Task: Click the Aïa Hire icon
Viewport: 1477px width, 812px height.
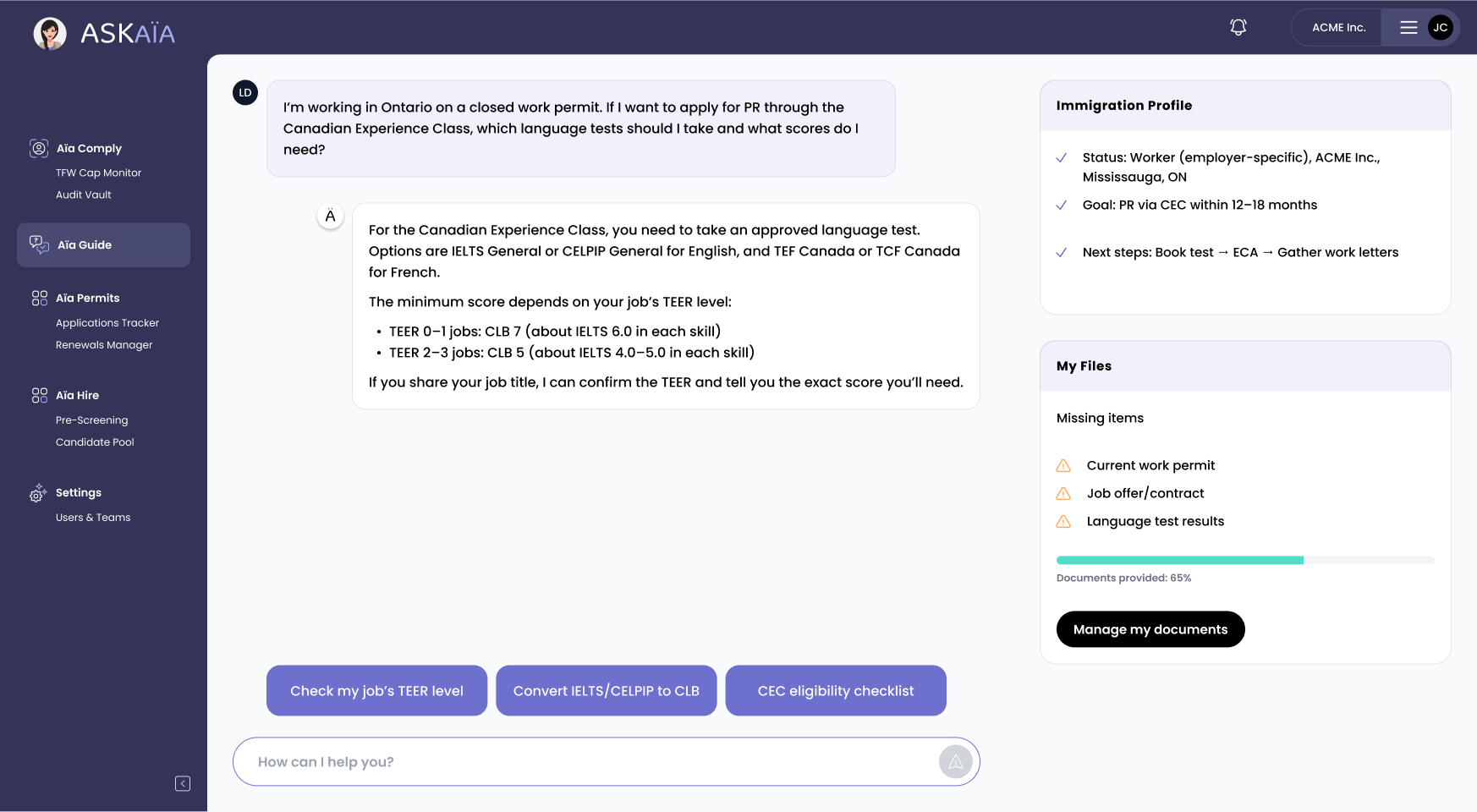Action: pyautogui.click(x=39, y=395)
